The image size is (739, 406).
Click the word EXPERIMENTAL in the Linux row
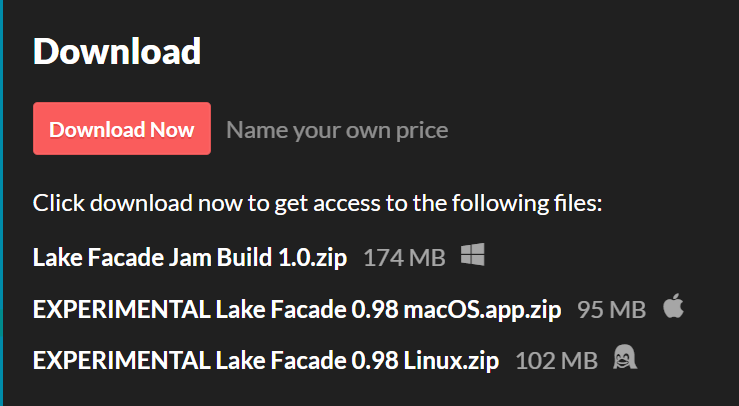coord(122,361)
